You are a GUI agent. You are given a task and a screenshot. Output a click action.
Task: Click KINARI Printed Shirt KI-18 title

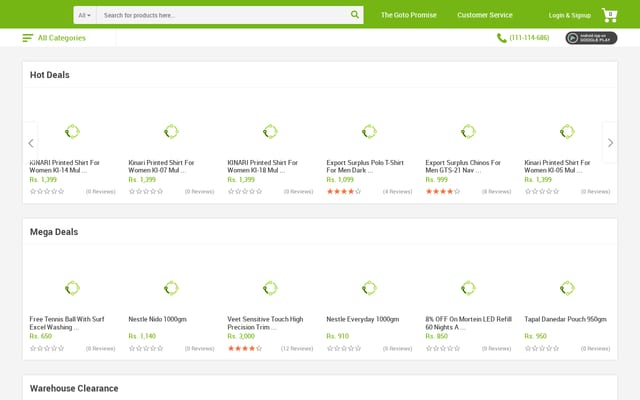[x=262, y=166]
